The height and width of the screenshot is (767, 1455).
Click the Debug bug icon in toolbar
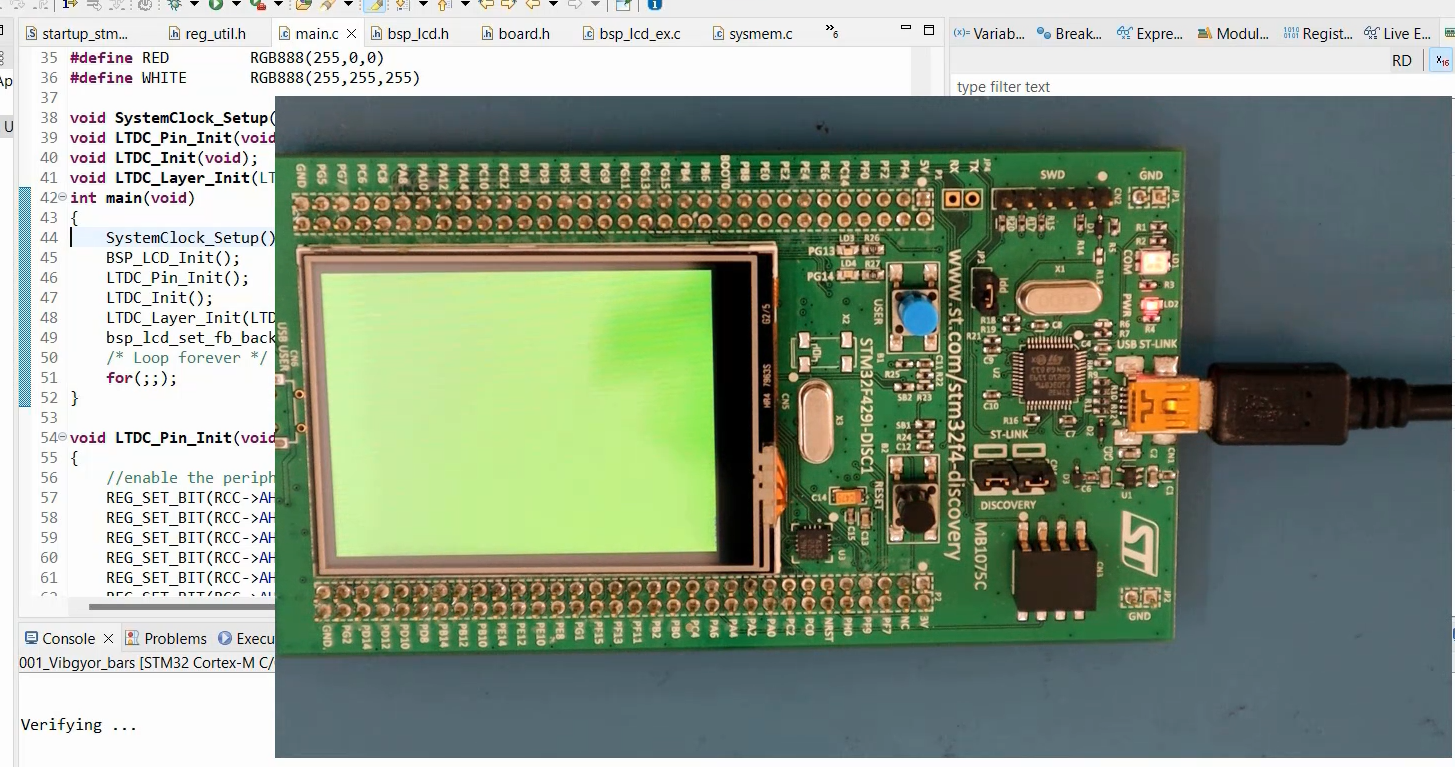click(x=175, y=4)
